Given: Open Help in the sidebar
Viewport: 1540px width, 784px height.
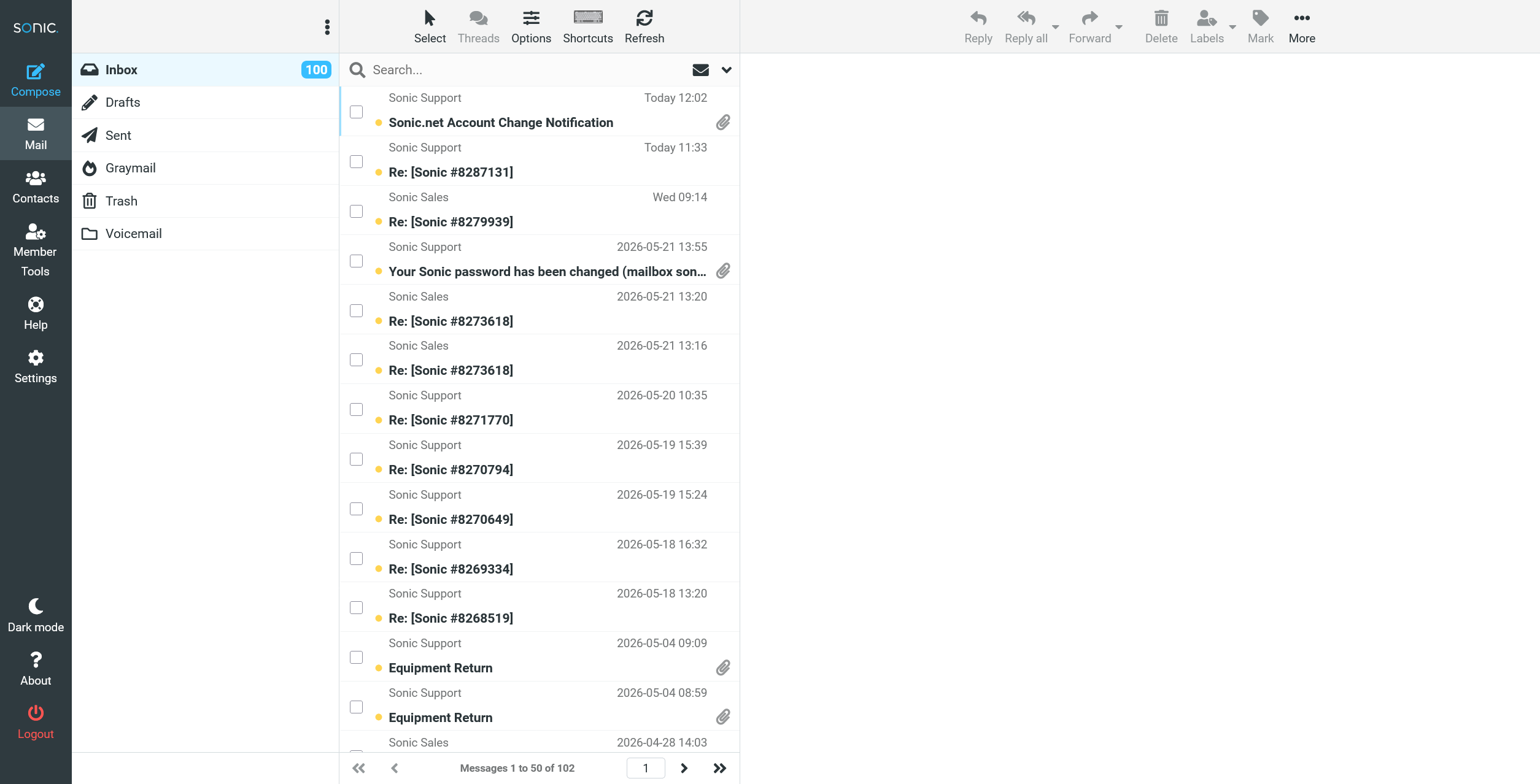Looking at the screenshot, I should [36, 313].
